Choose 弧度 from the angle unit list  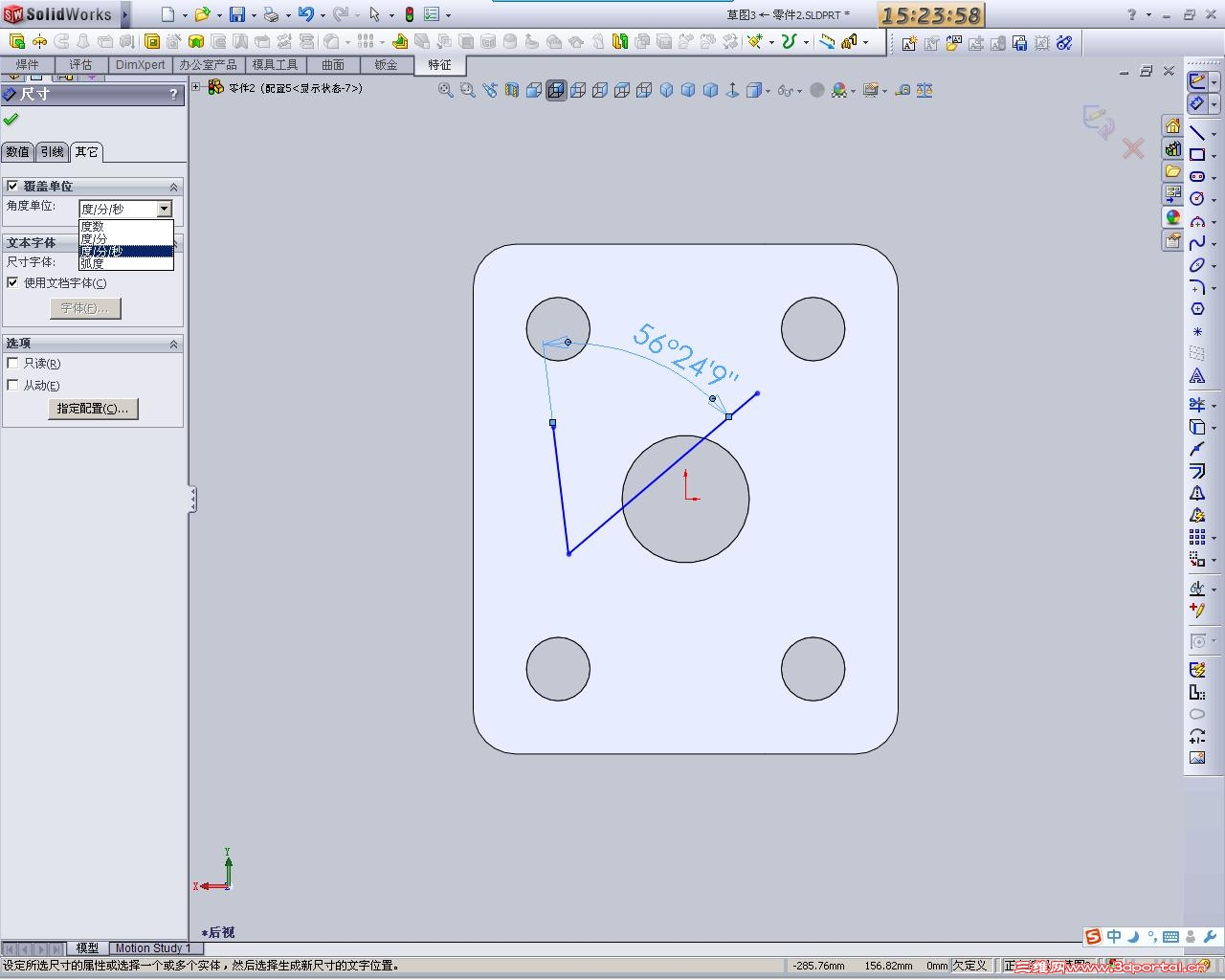[126, 263]
